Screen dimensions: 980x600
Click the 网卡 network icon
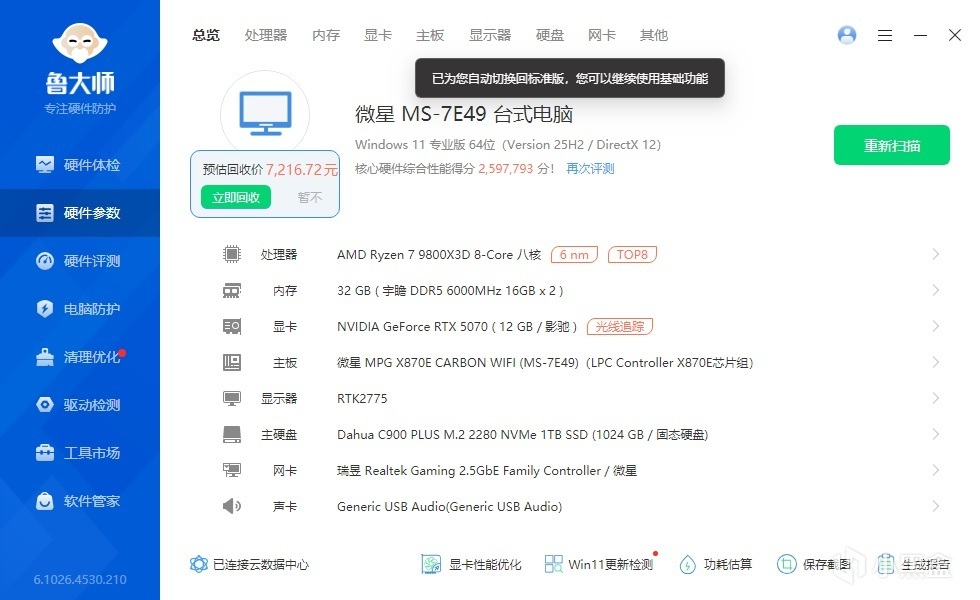(x=232, y=470)
